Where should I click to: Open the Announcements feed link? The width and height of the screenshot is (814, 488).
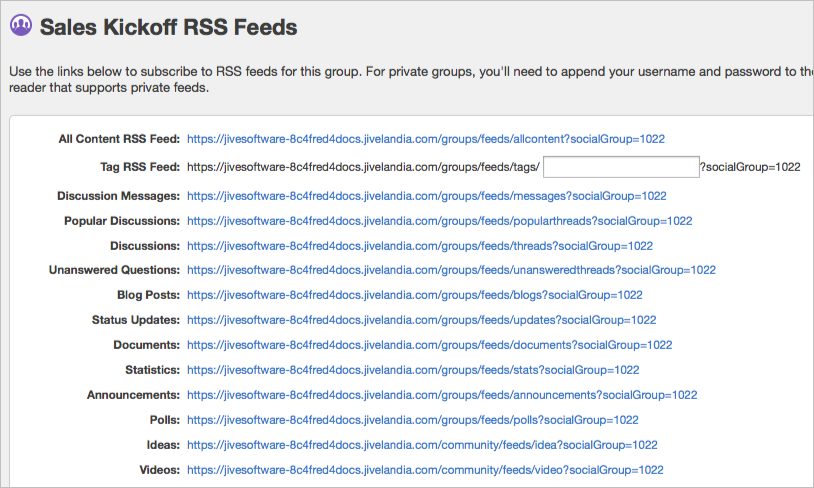(442, 395)
